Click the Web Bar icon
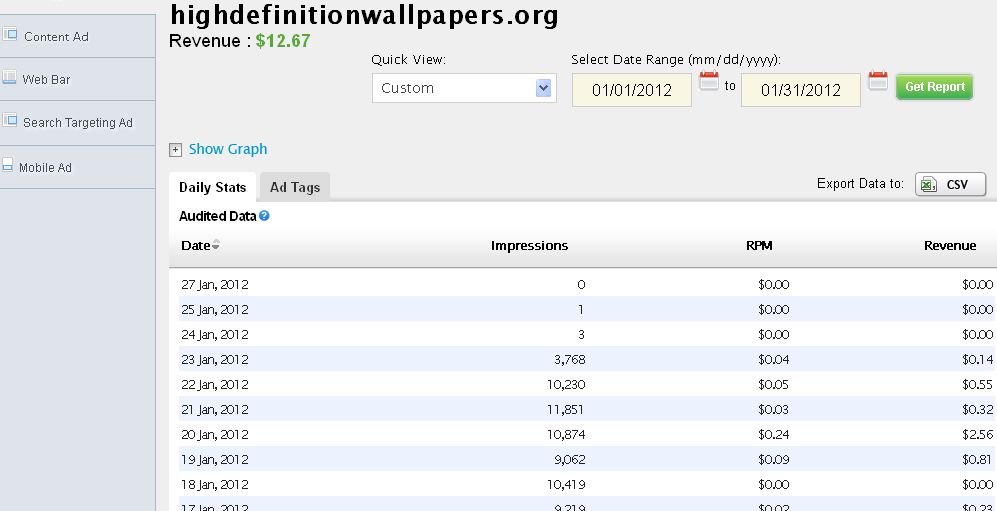This screenshot has width=997, height=511. click(x=9, y=78)
